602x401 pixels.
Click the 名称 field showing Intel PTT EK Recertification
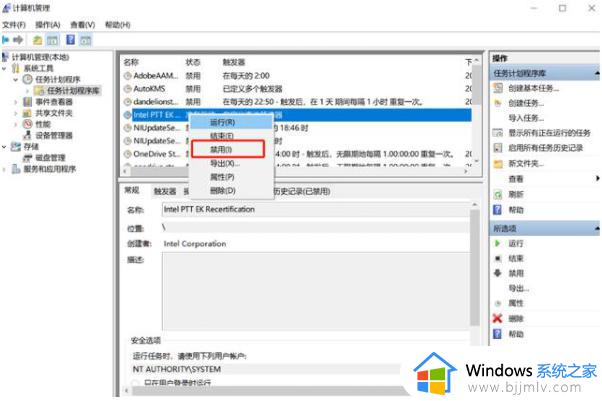(316, 209)
